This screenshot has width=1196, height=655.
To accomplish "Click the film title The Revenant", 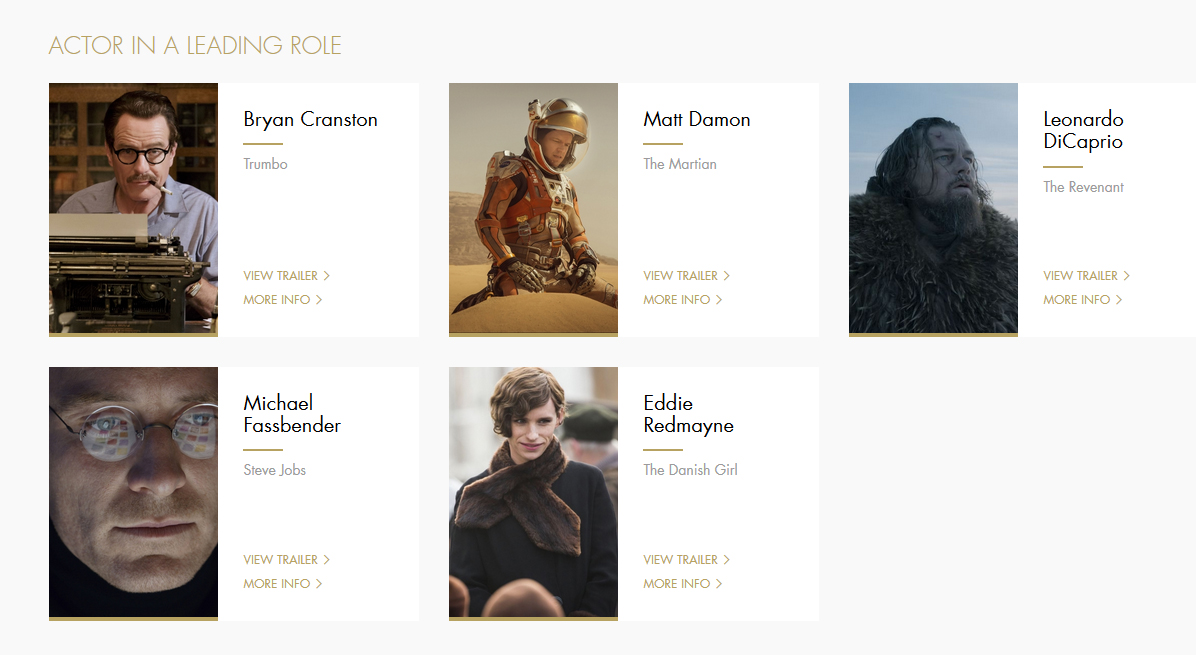I will coord(1083,187).
